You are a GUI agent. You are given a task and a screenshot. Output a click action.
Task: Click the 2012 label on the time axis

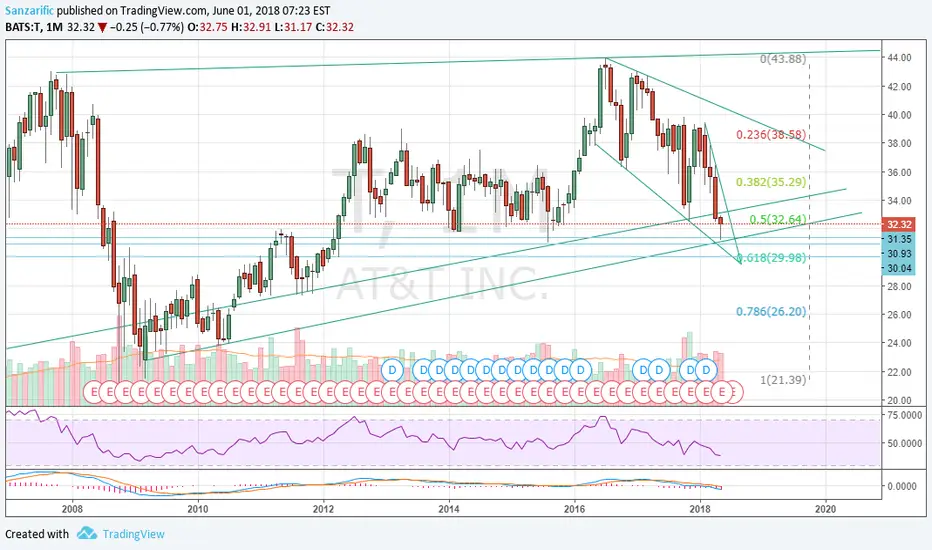tap(323, 508)
